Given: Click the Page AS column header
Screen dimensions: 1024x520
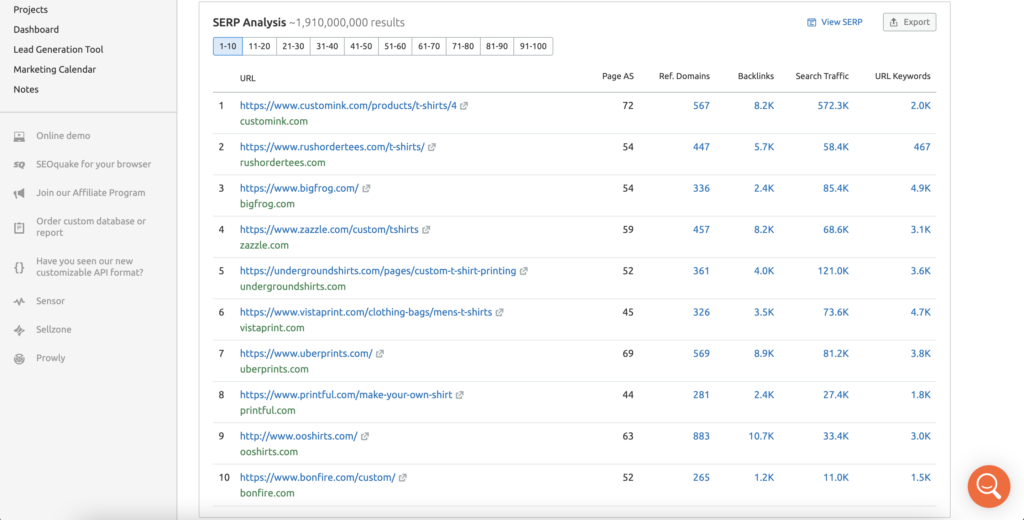Looking at the screenshot, I should click(x=618, y=76).
